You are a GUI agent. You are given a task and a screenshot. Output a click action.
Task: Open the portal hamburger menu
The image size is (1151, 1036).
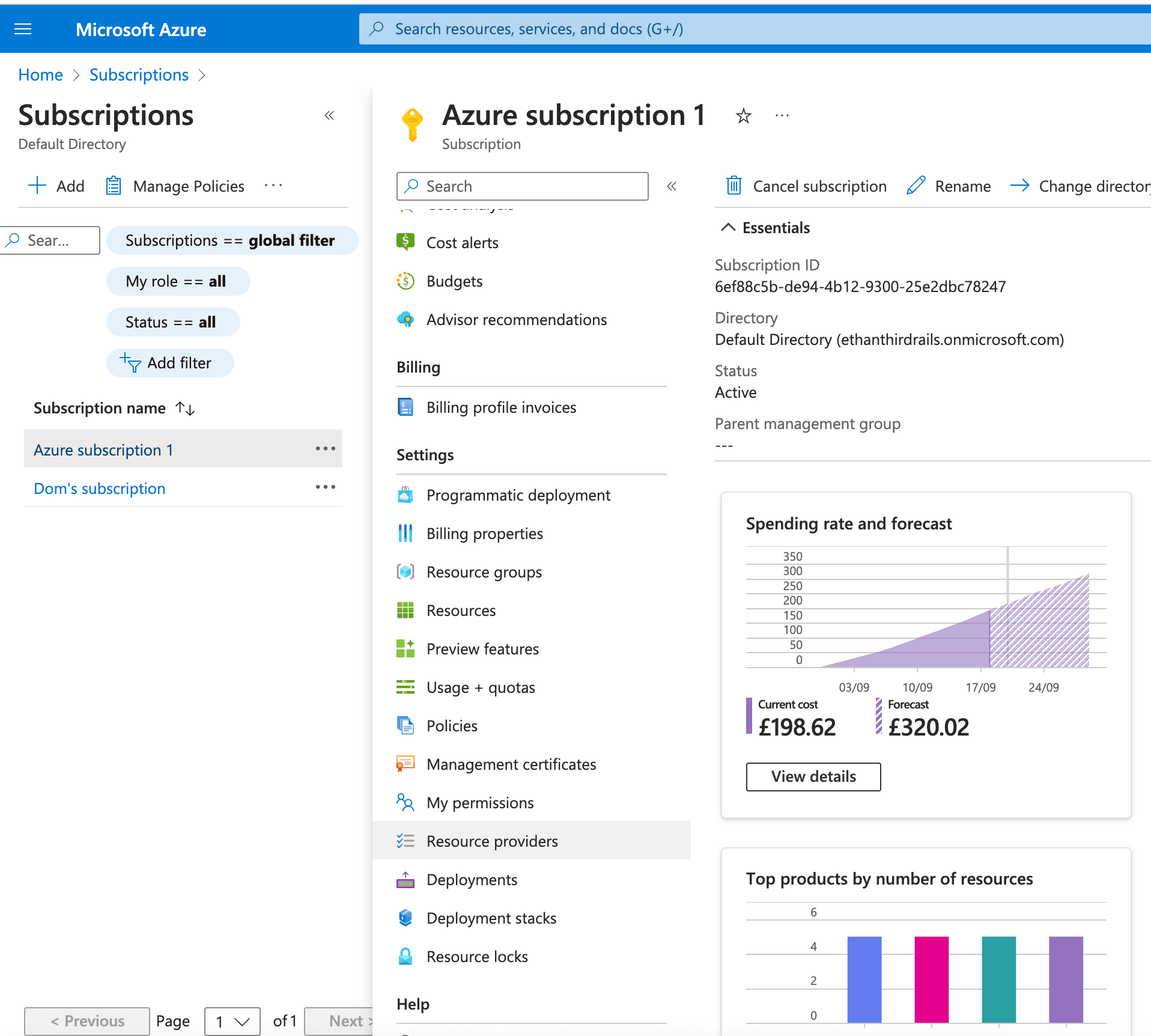coord(23,29)
